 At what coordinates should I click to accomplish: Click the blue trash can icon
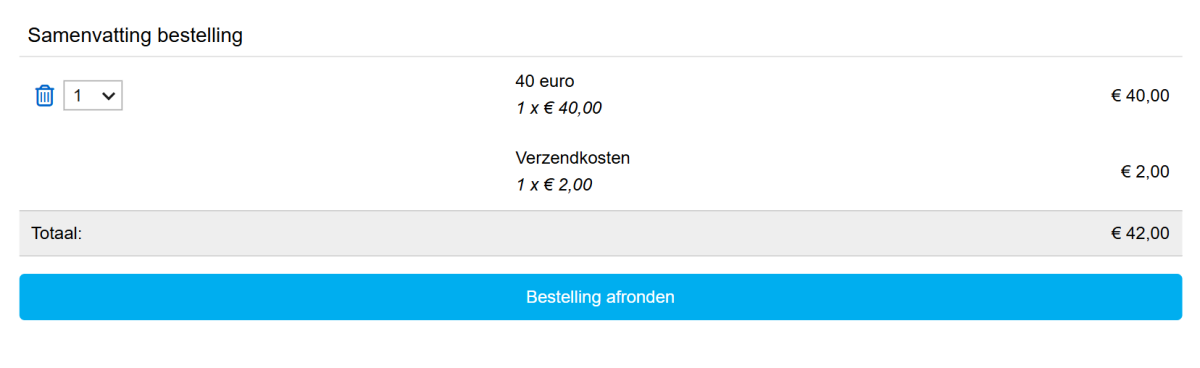[x=45, y=96]
